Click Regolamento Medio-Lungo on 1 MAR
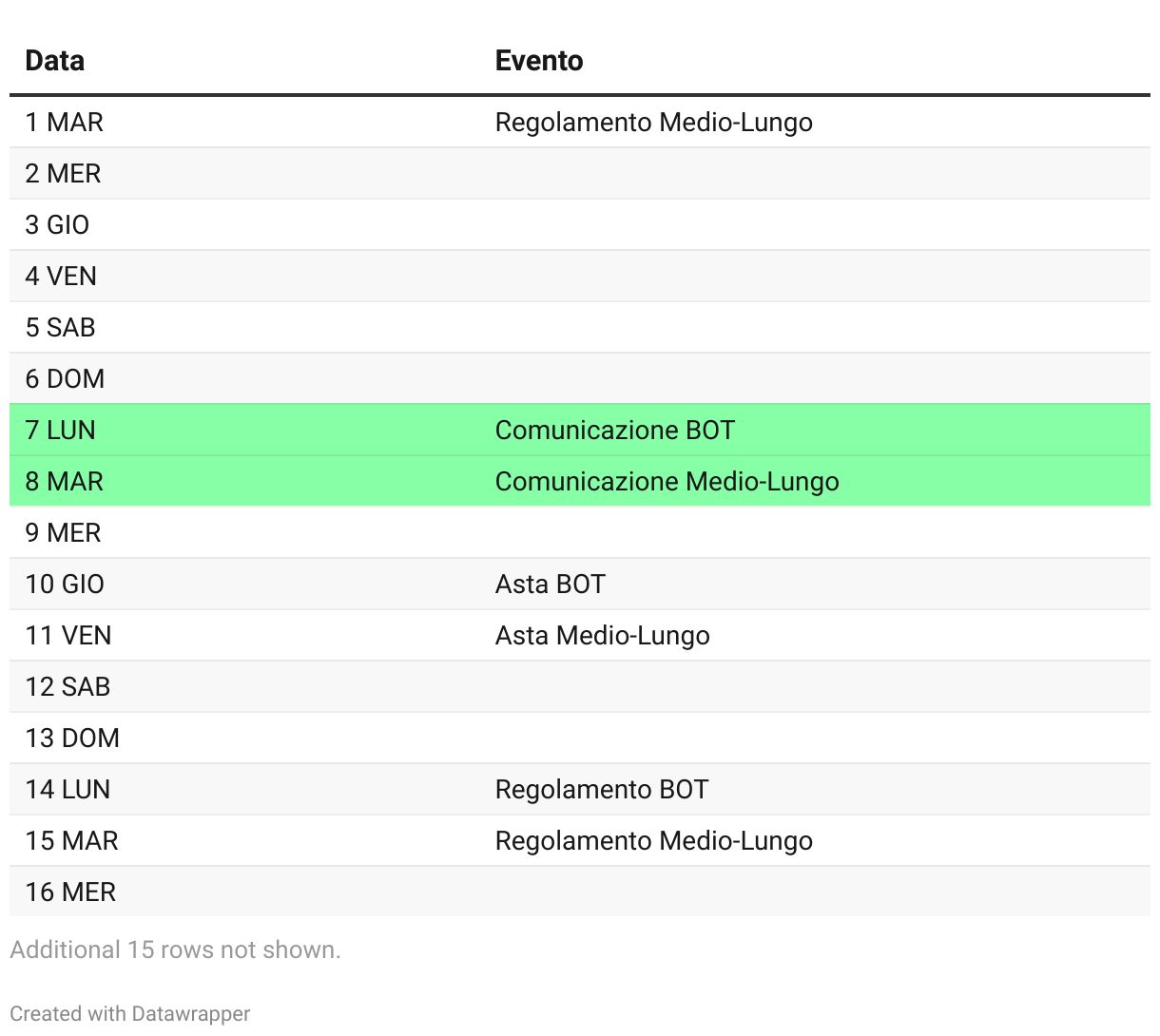 [x=653, y=123]
